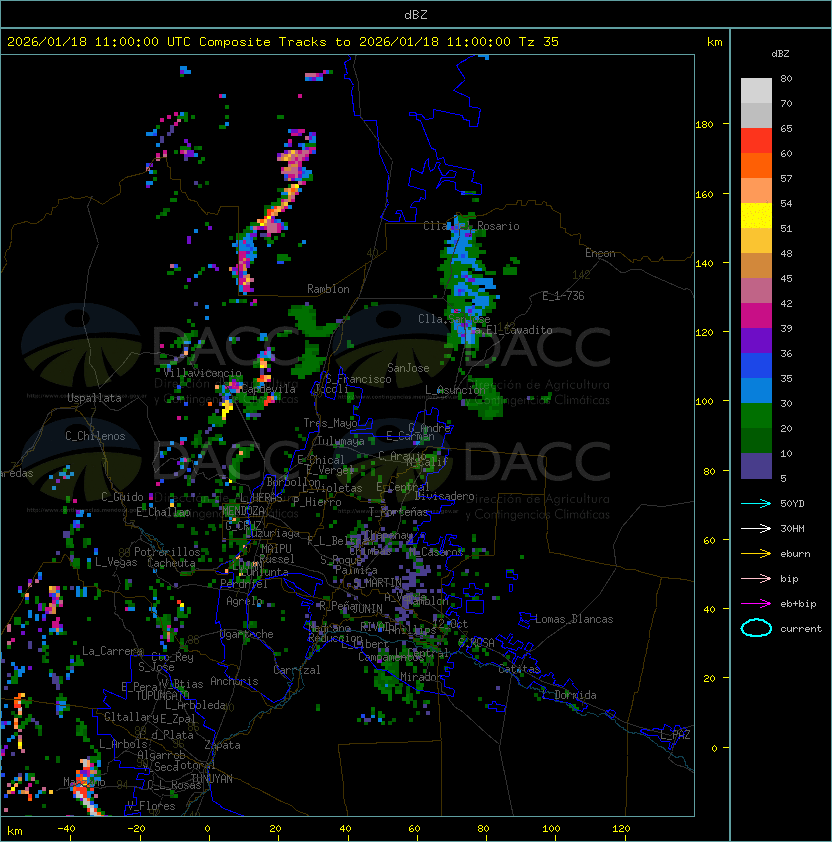Click the Lomas_Blancas map label
This screenshot has width=832, height=842.
tap(574, 620)
